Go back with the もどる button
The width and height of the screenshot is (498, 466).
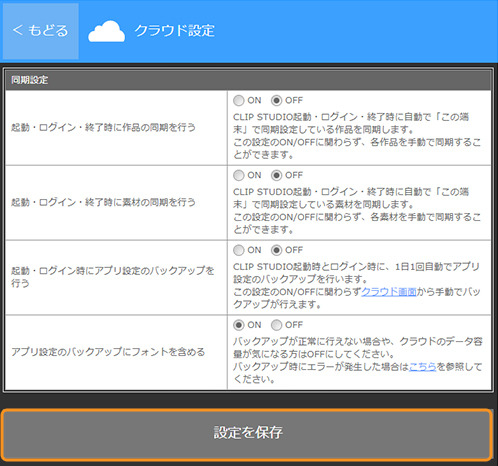click(40, 31)
